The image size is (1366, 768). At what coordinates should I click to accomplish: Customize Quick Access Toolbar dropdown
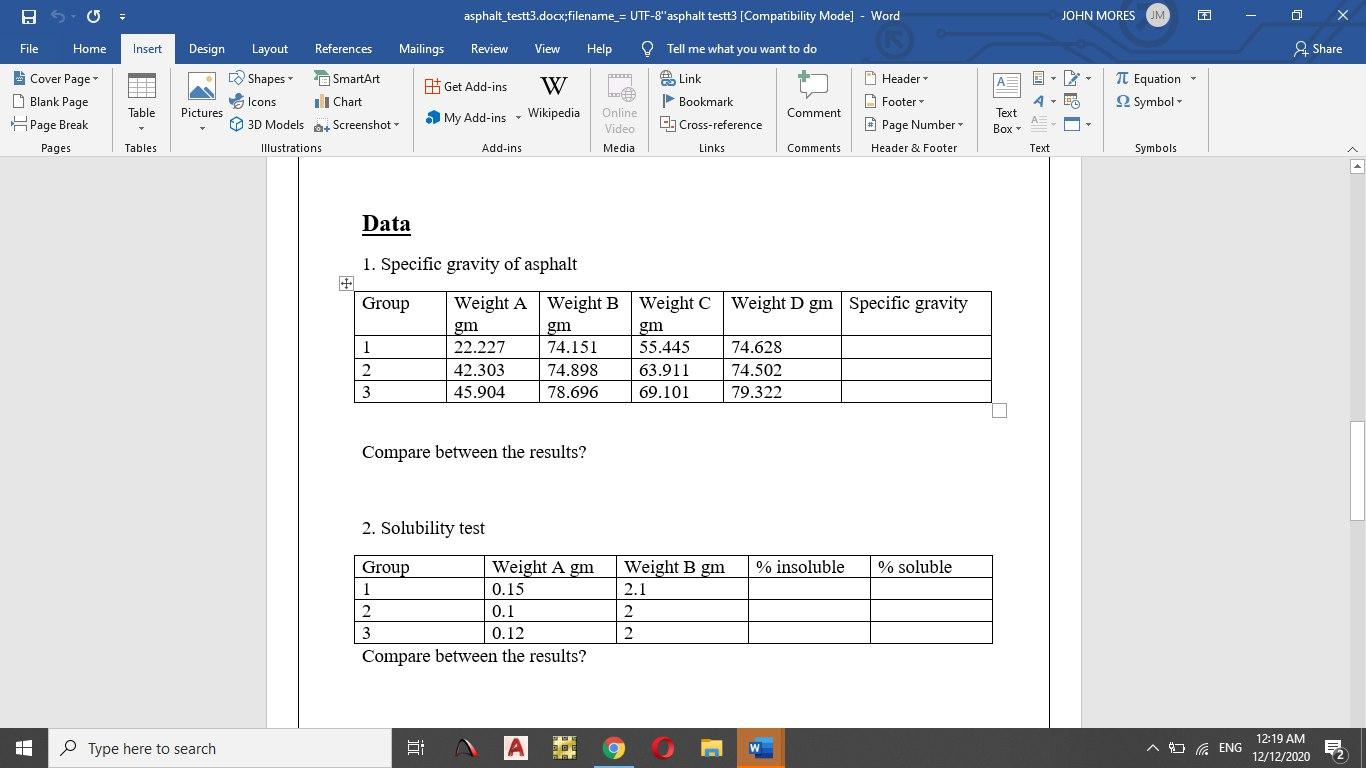(x=122, y=16)
